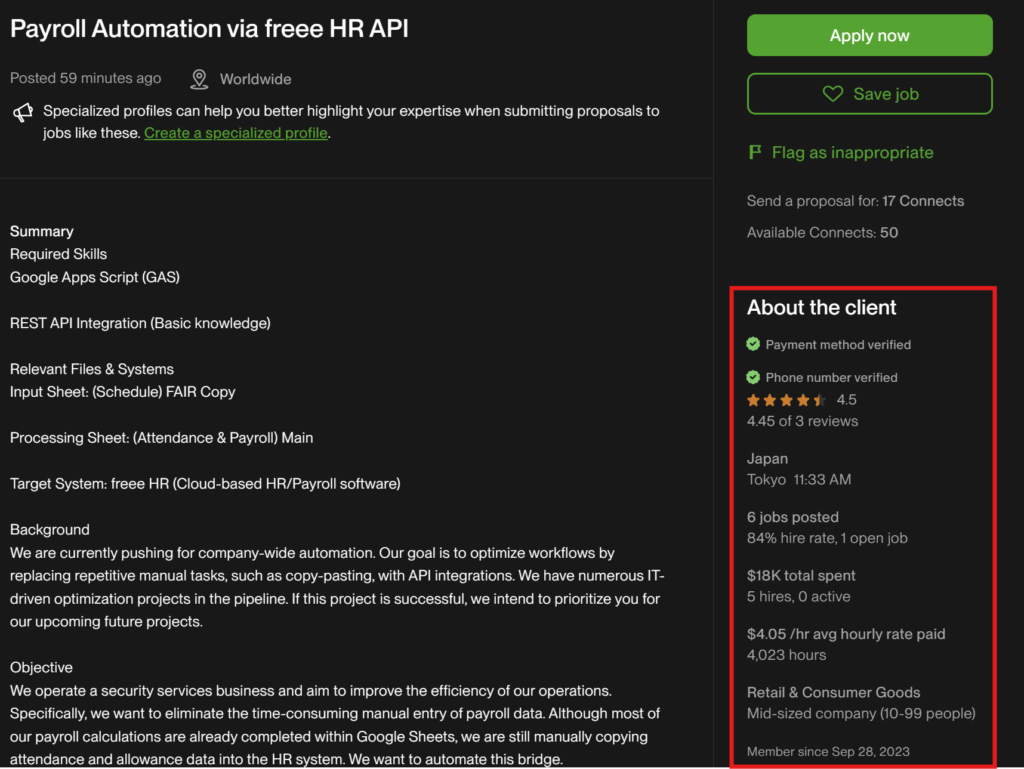
Task: Click the Apply now button
Action: (869, 36)
